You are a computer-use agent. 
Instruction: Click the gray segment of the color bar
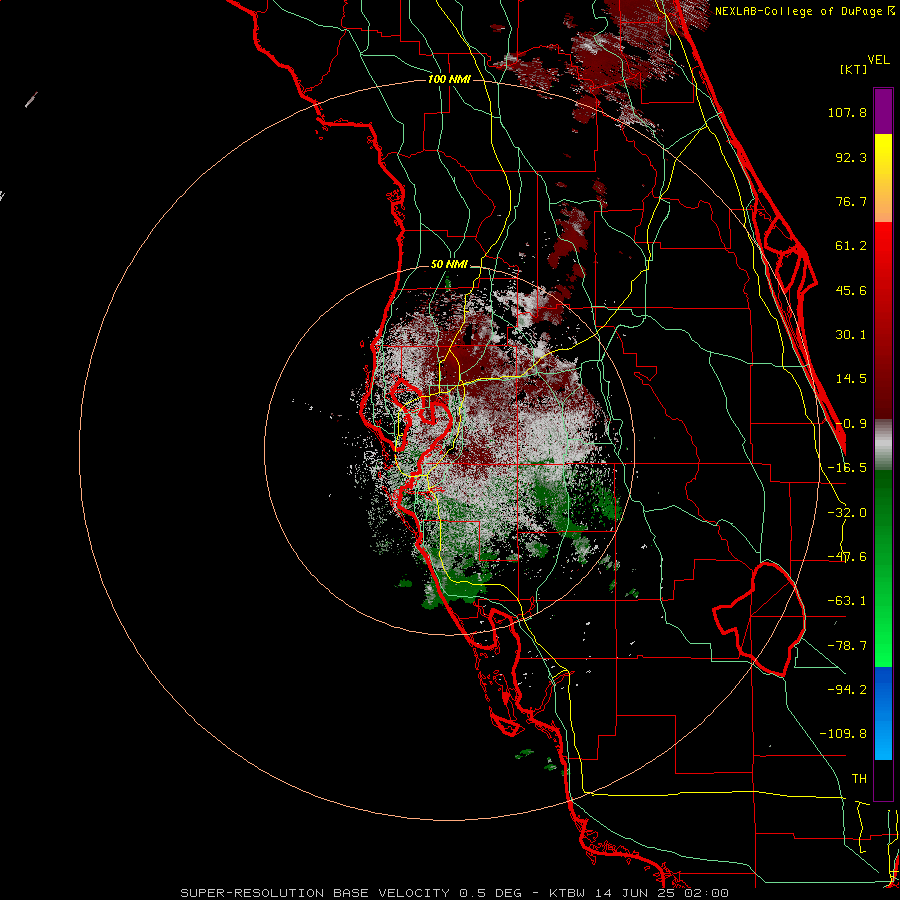pyautogui.click(x=883, y=445)
